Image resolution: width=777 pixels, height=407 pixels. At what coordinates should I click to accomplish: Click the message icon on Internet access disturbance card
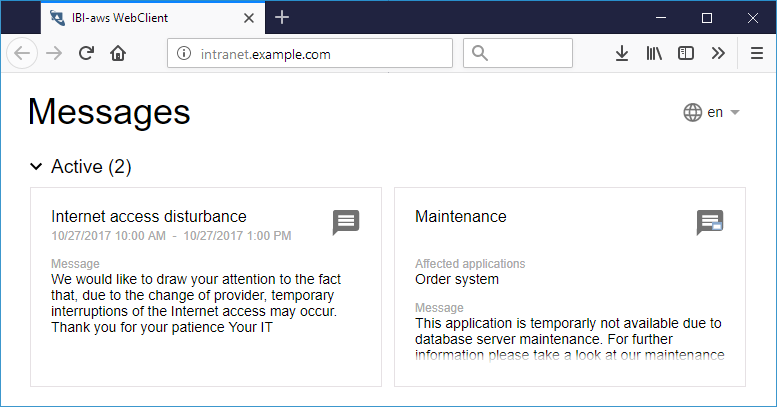346,222
